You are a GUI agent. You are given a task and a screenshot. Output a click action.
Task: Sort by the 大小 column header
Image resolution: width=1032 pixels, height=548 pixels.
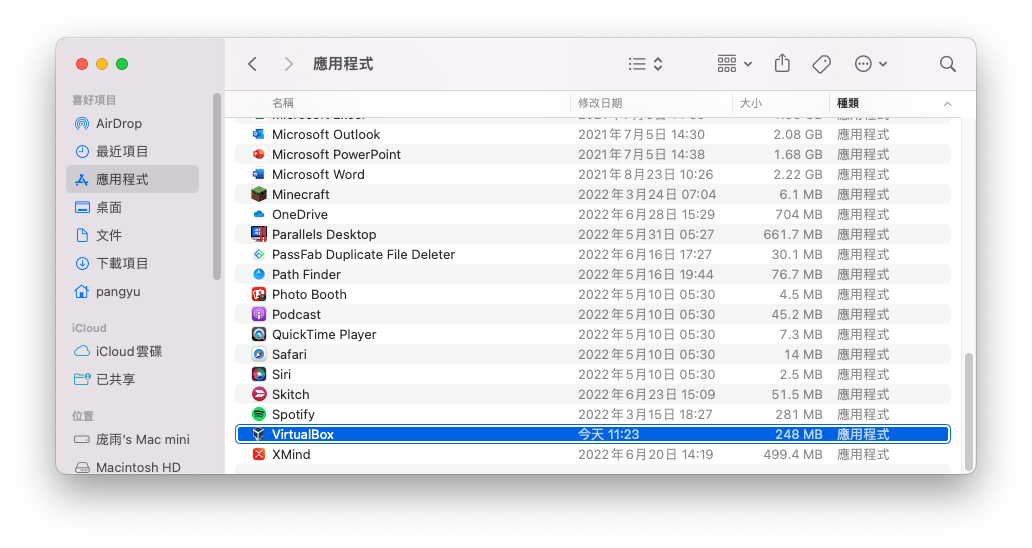coord(751,103)
